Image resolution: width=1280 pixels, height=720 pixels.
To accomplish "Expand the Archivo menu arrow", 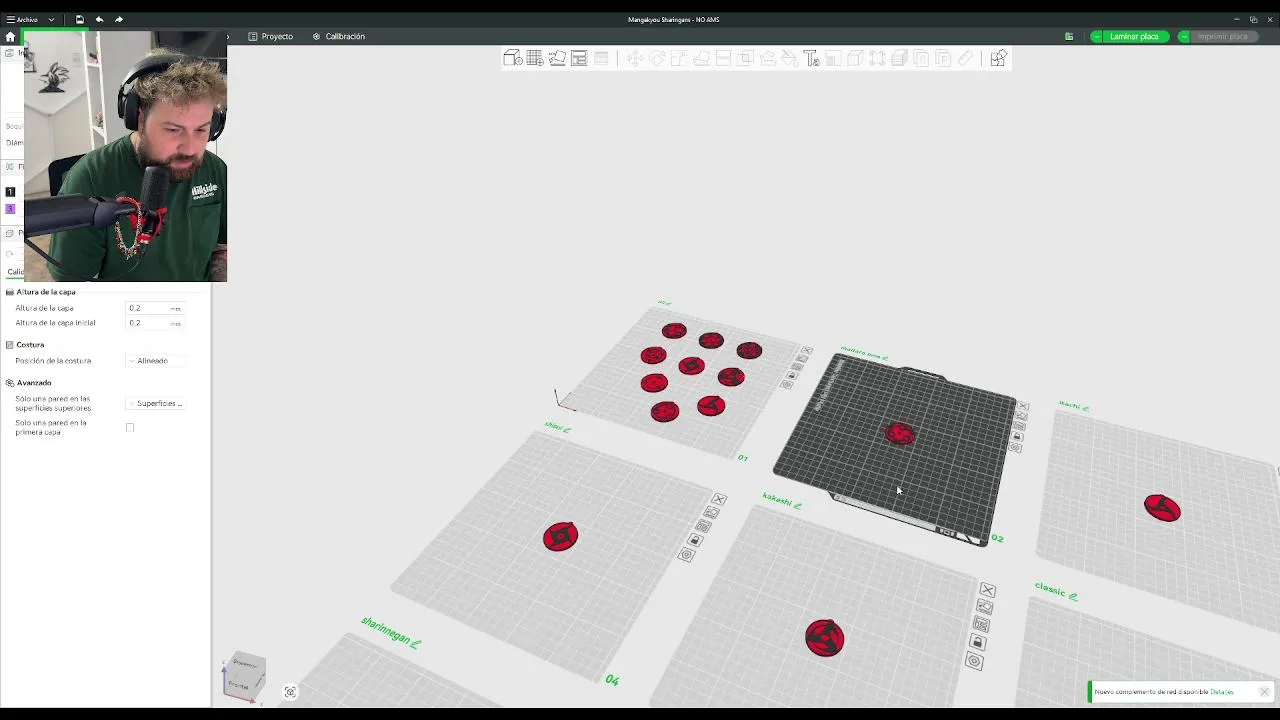I will point(51,19).
